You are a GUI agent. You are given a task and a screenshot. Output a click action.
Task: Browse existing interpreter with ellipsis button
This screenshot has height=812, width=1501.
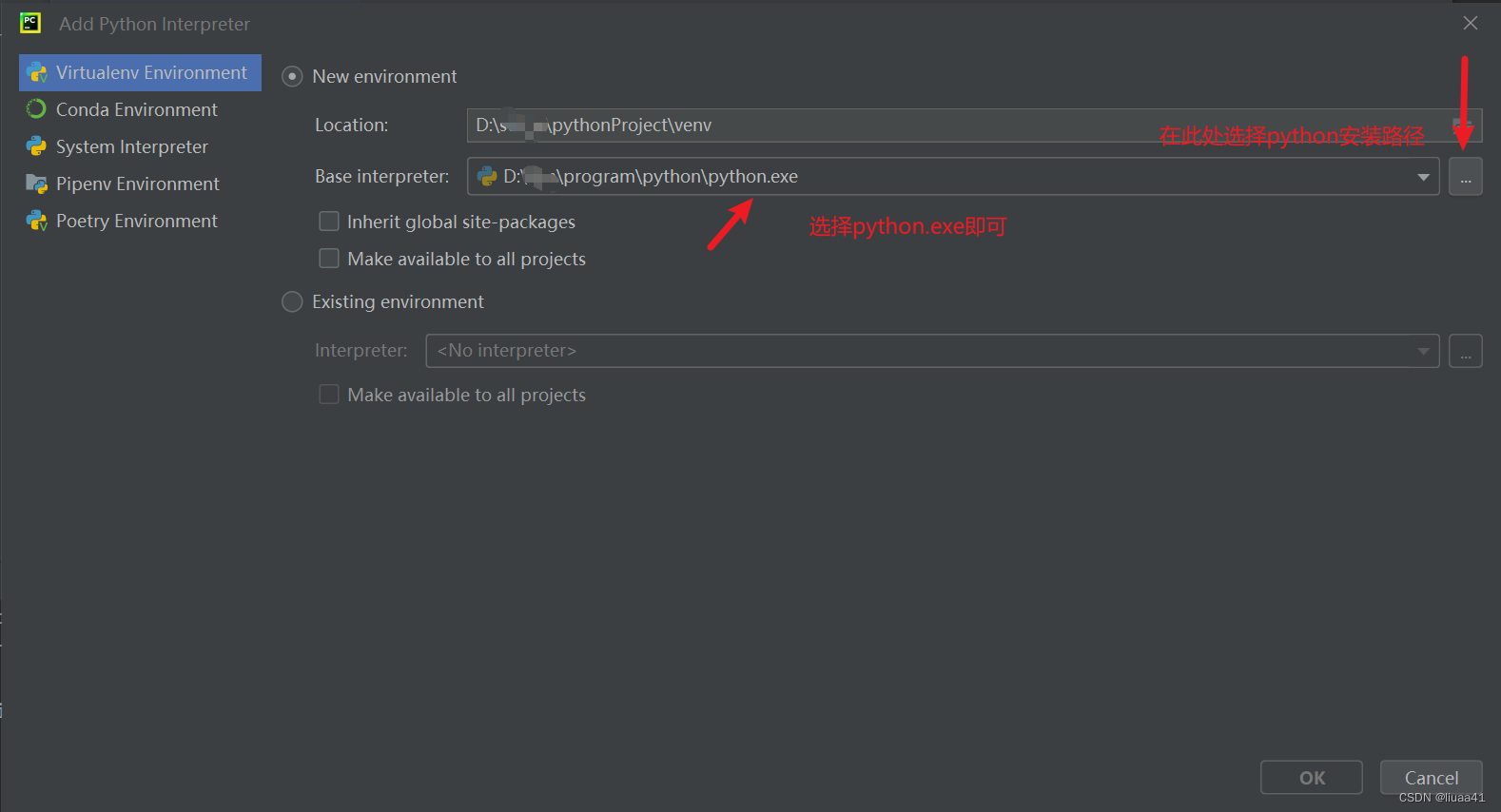(1465, 351)
